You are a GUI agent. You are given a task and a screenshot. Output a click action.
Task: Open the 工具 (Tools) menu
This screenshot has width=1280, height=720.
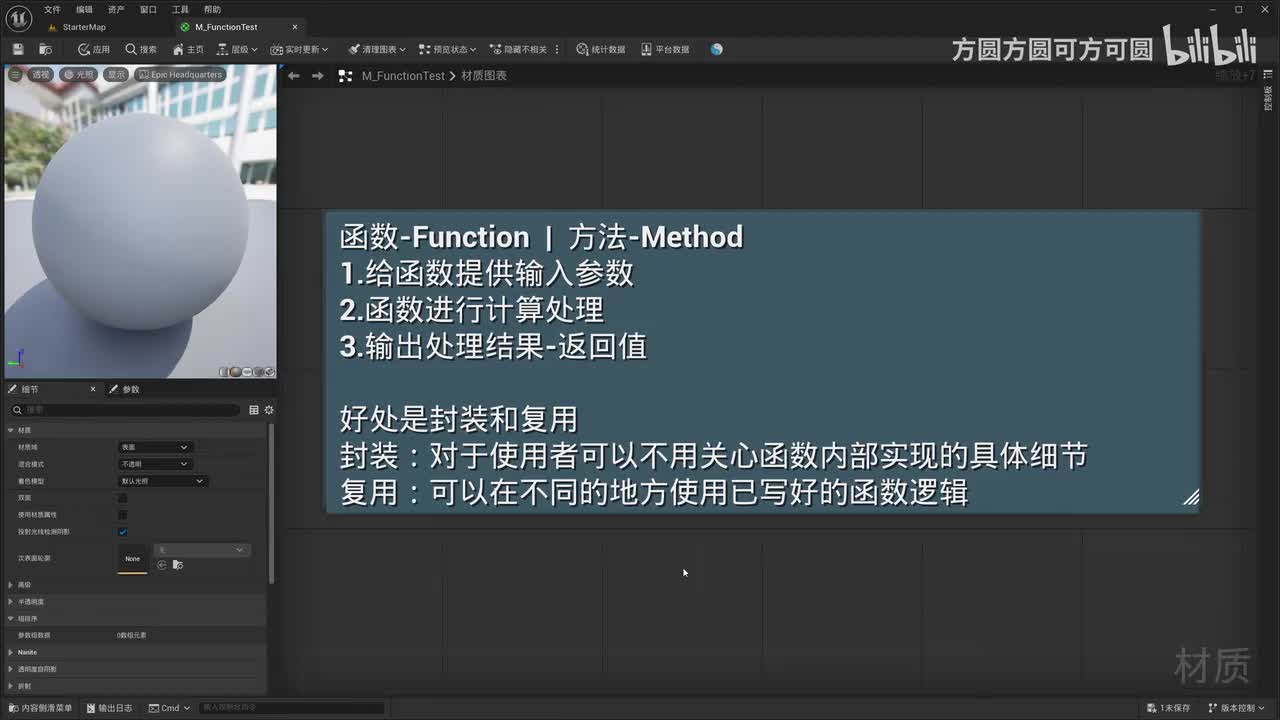(x=180, y=9)
